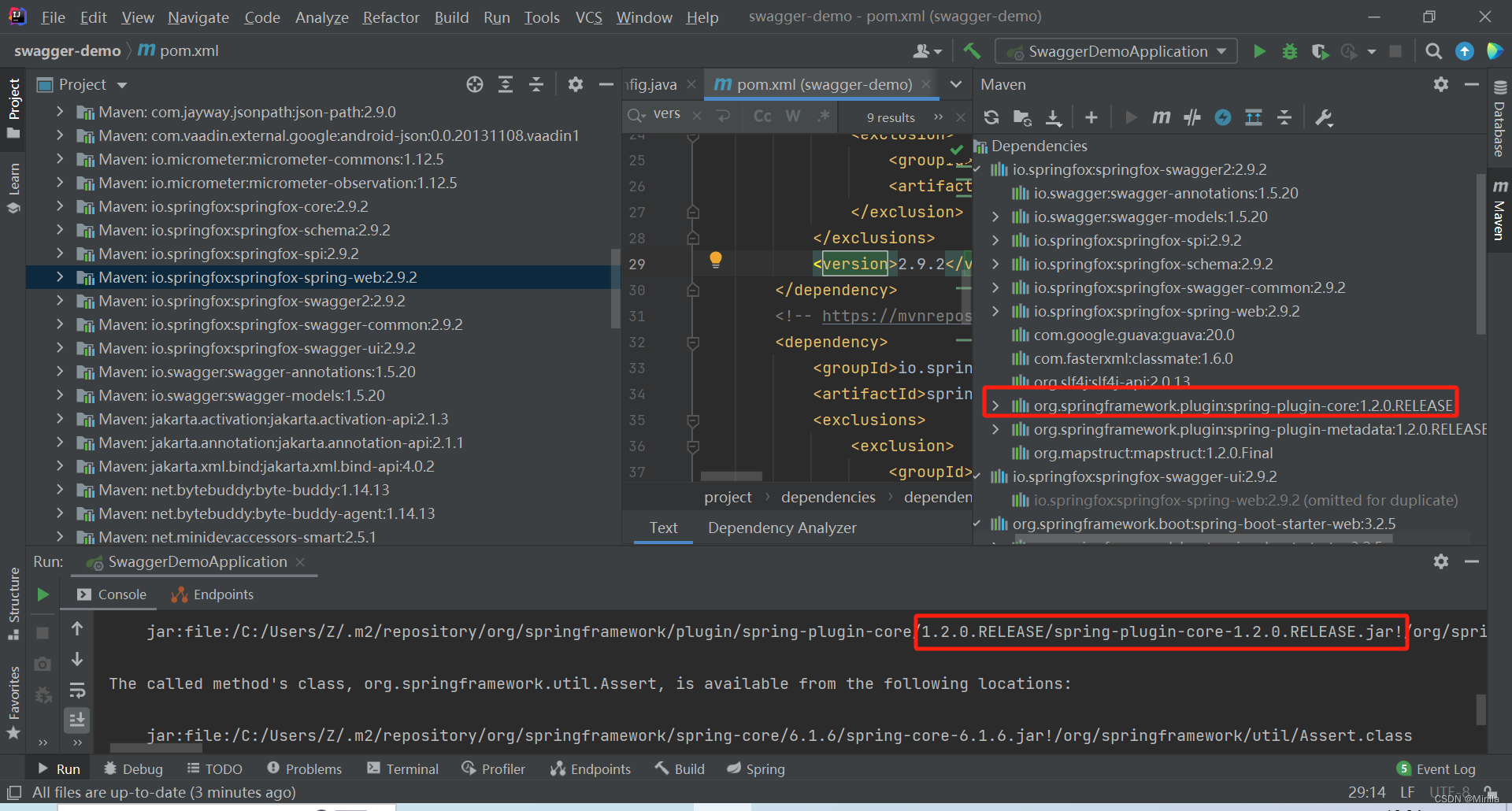
Task: Reload all Maven projects
Action: pos(991,117)
